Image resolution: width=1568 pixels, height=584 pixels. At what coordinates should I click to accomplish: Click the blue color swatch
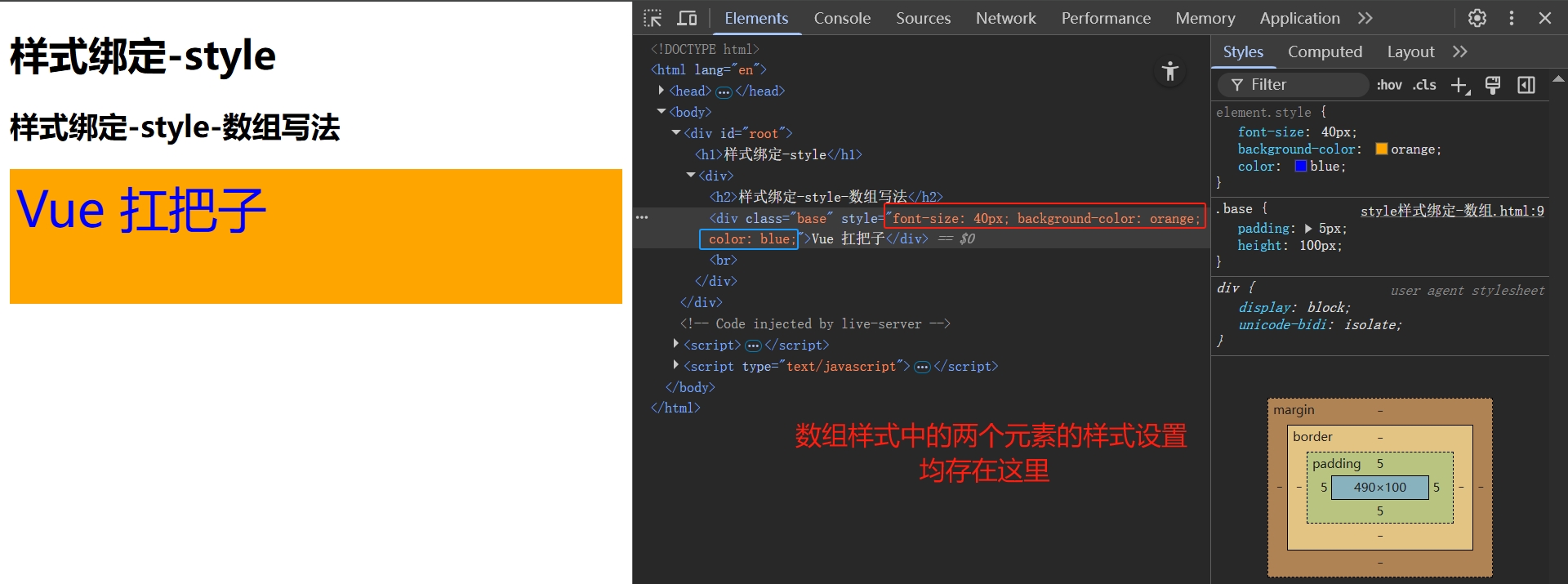(1301, 166)
